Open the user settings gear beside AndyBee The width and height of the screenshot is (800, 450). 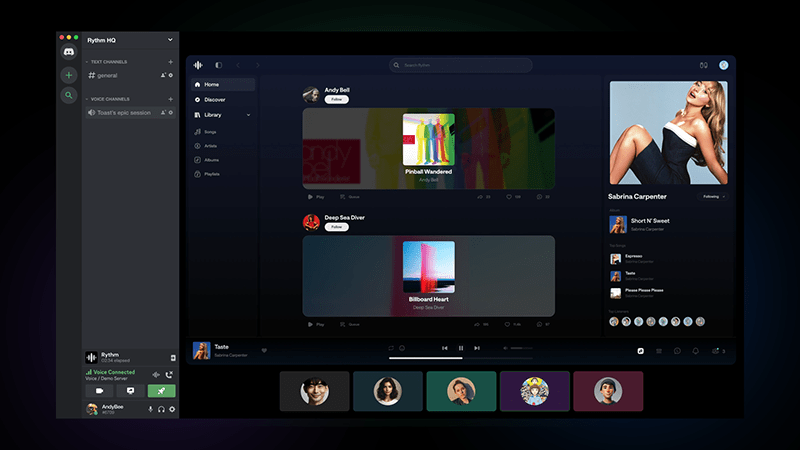coord(172,409)
